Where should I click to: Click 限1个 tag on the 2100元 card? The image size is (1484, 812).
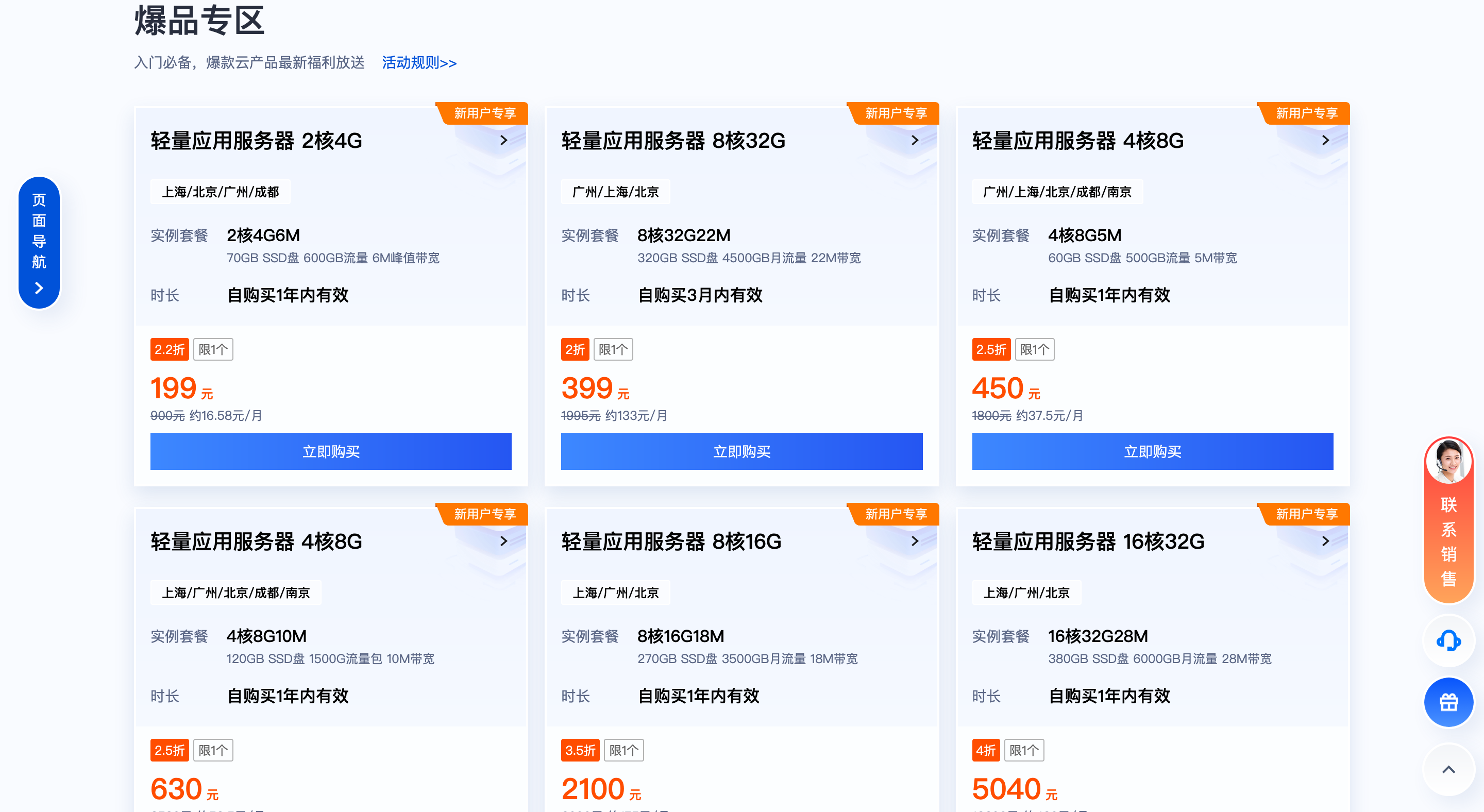[624, 750]
